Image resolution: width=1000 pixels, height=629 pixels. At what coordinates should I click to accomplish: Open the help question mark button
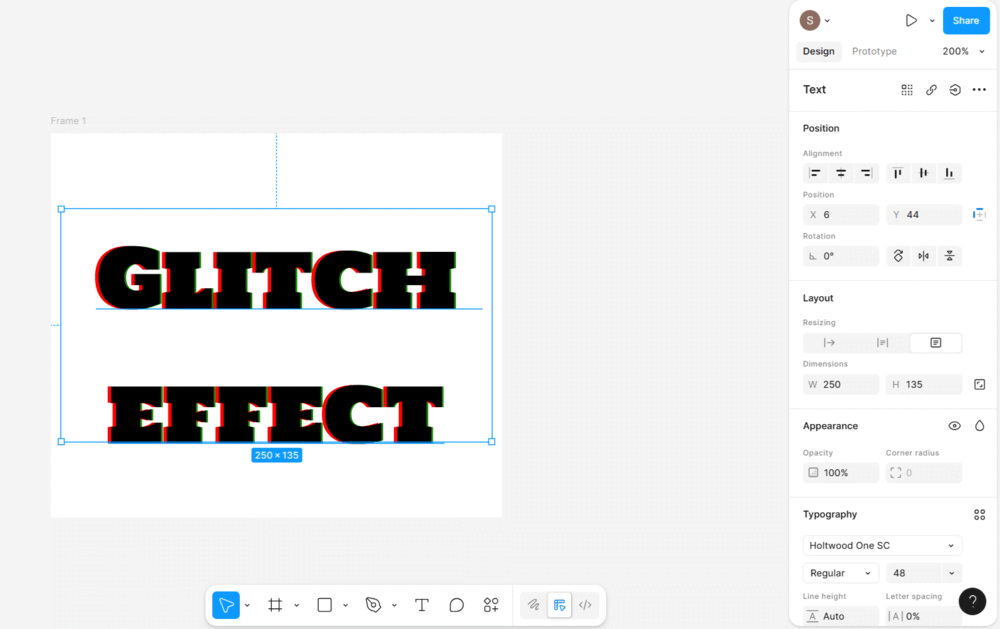(972, 601)
